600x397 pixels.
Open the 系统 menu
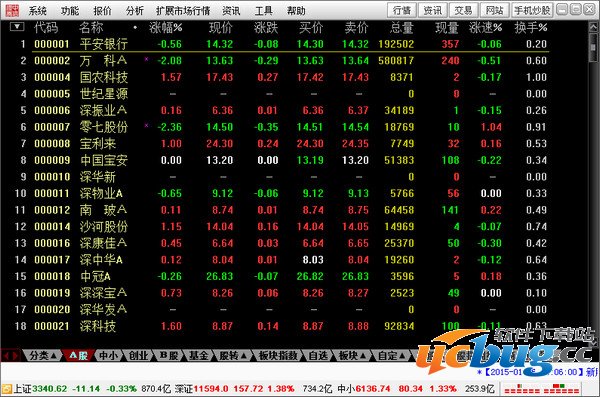click(38, 11)
